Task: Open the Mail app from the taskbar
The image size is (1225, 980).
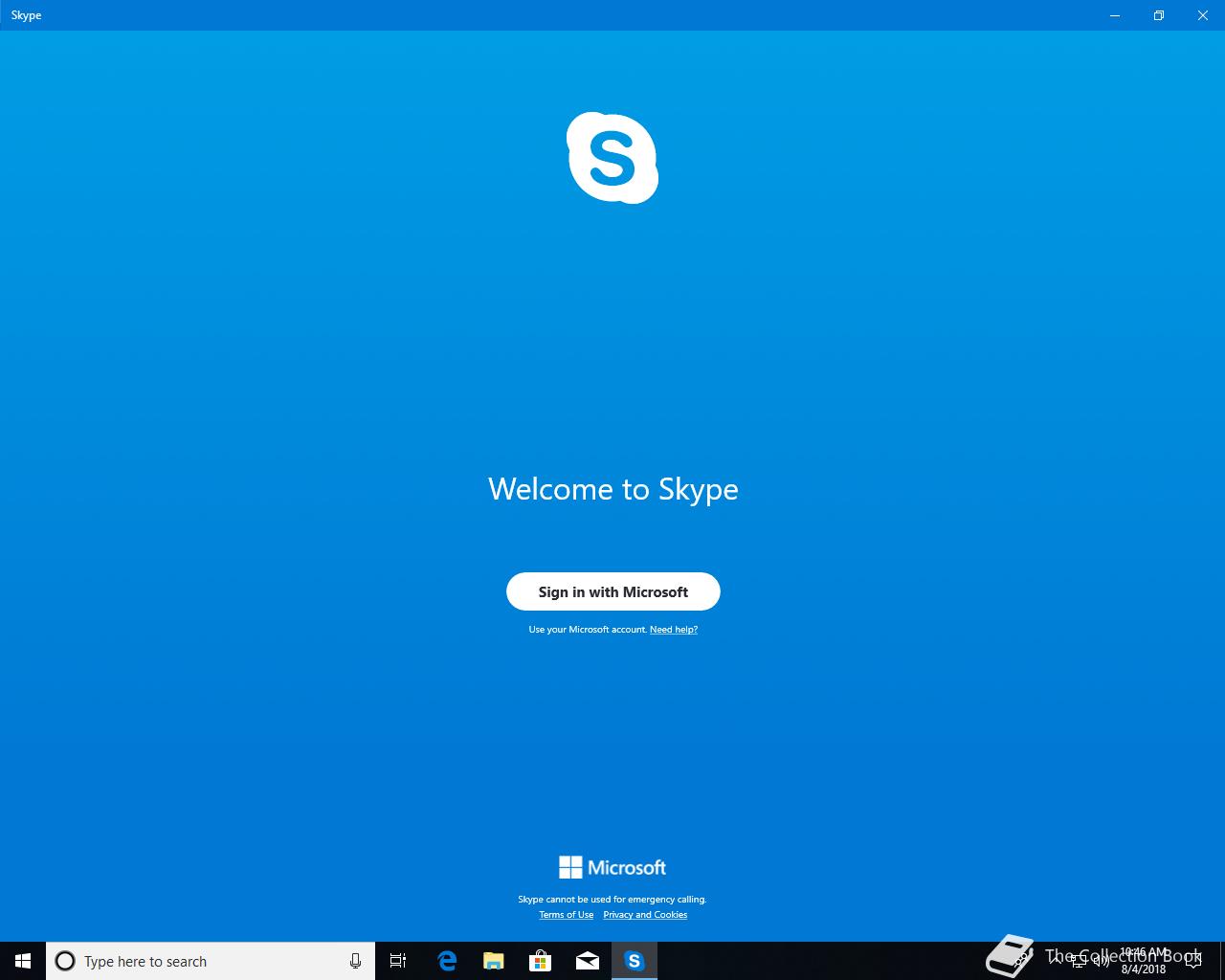Action: tap(588, 961)
